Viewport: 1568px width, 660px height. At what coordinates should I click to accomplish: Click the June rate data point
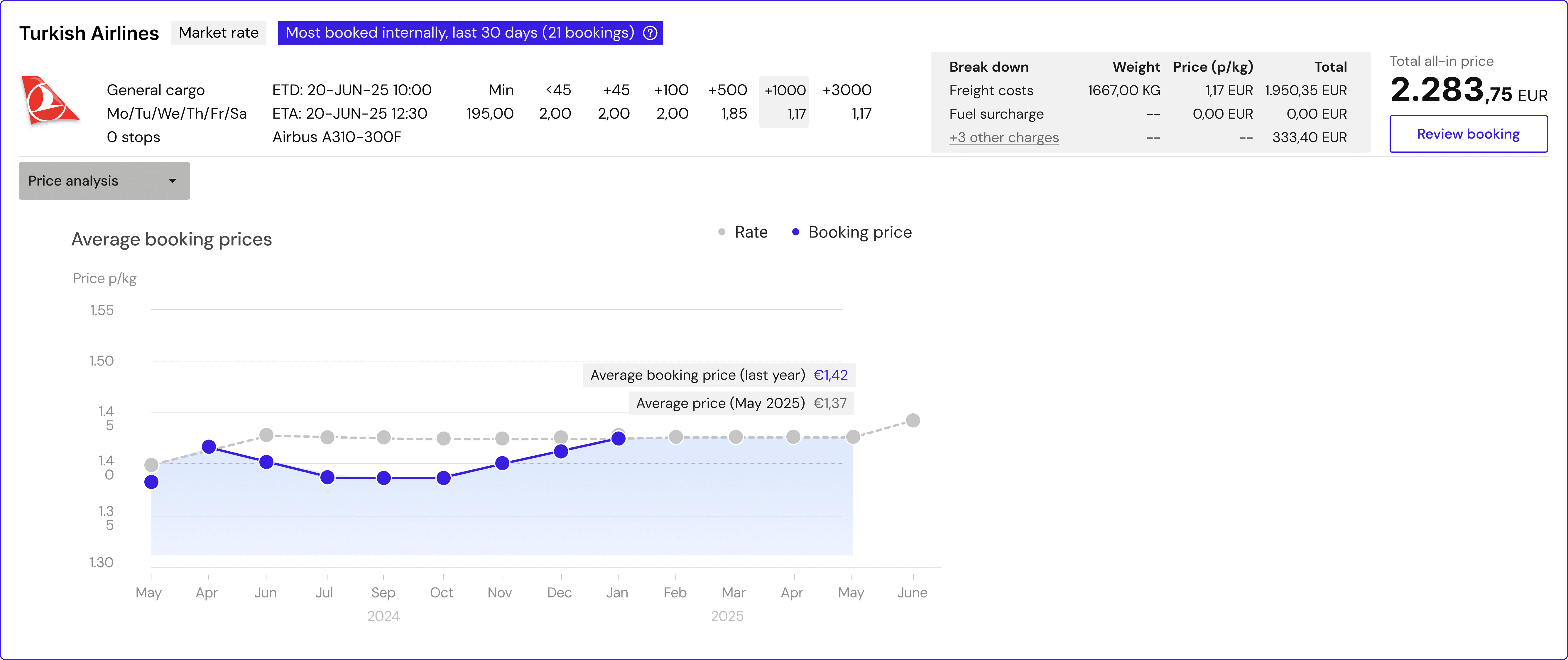pos(913,420)
